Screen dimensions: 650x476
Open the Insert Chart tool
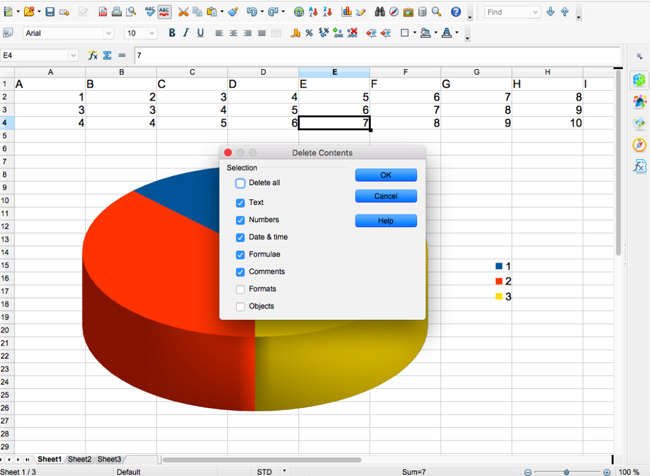click(346, 12)
